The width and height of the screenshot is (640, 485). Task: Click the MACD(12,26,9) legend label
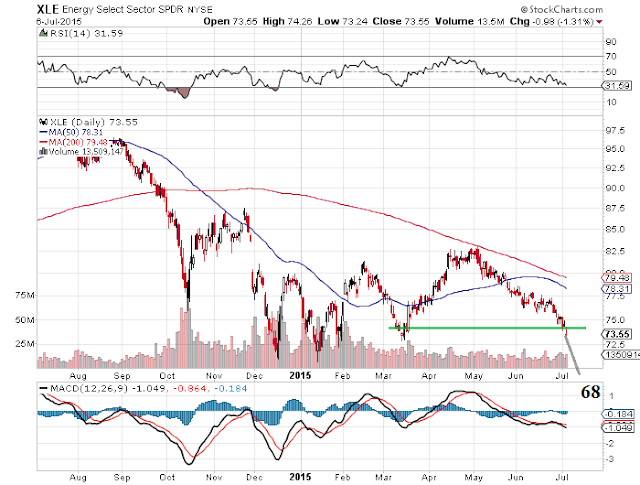tap(89, 388)
